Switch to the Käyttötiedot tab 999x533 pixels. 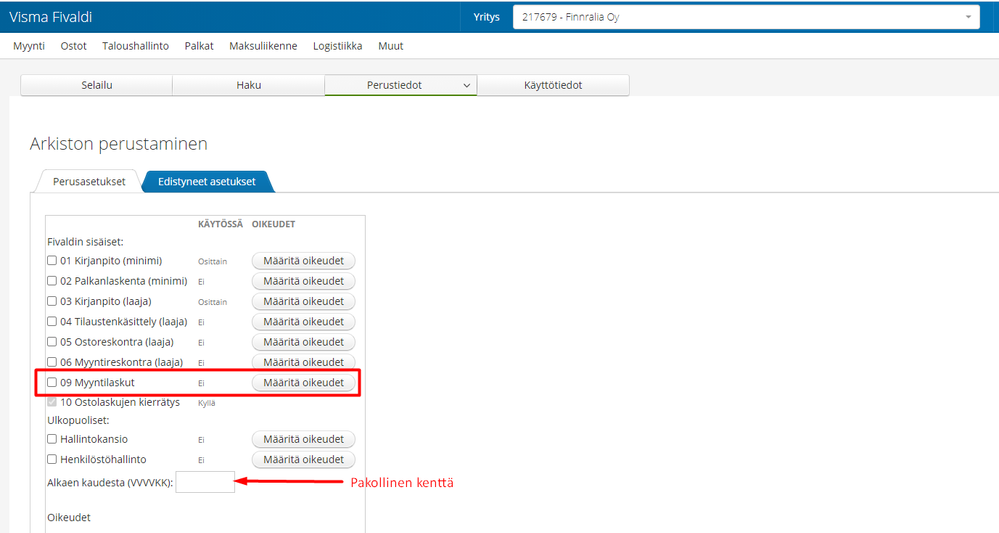click(x=553, y=85)
